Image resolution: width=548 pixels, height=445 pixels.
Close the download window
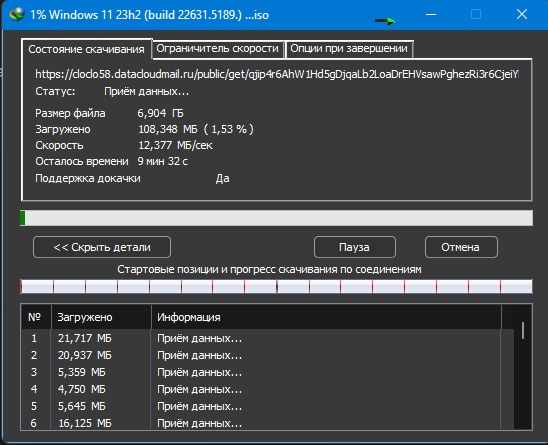point(522,14)
